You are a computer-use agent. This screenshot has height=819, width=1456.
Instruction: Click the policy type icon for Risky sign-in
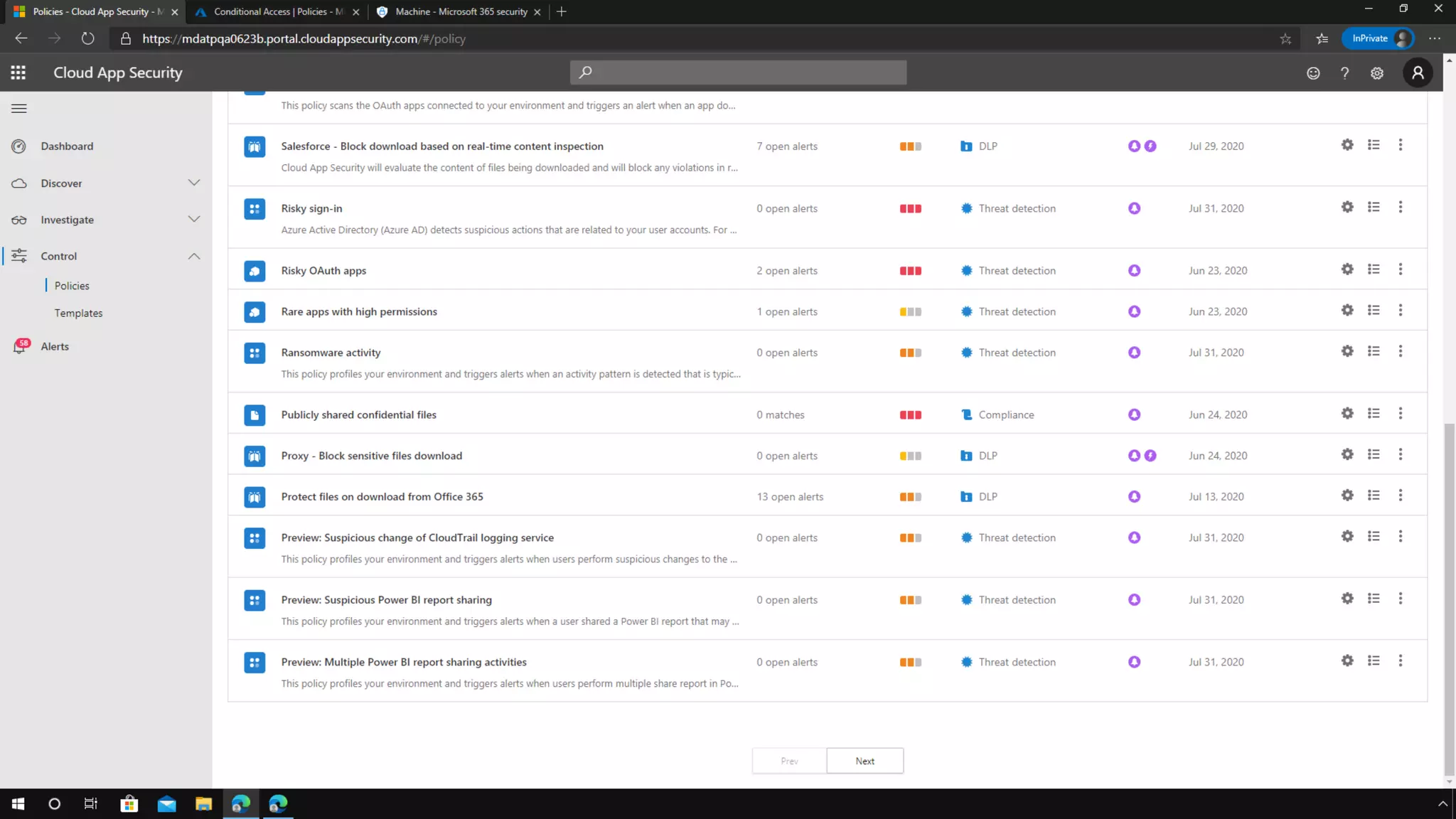(255, 209)
